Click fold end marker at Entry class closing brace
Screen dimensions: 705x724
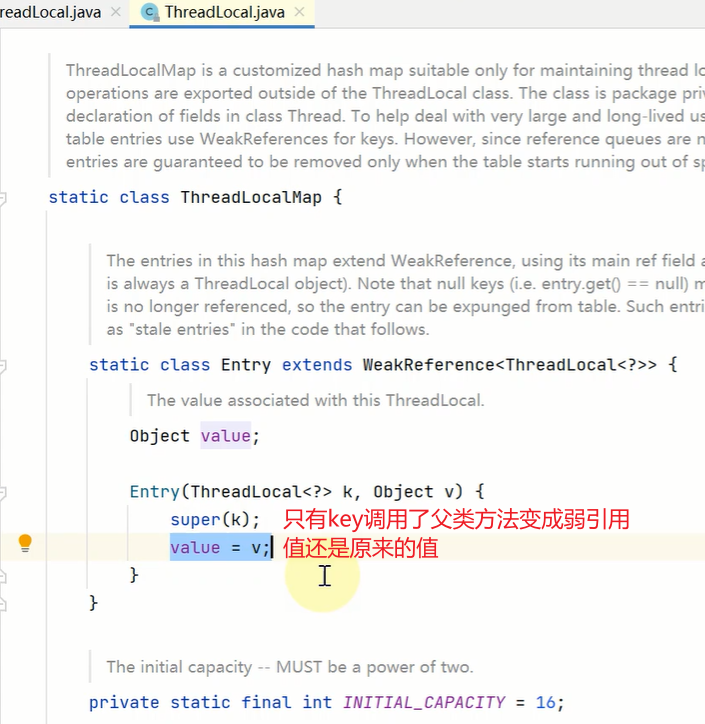pyautogui.click(x=3, y=603)
